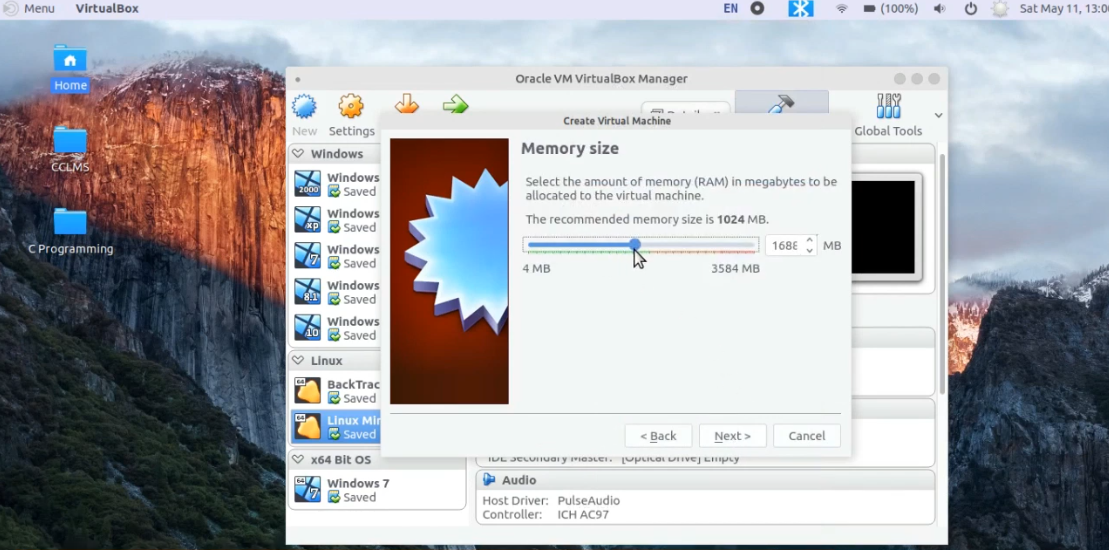The height and width of the screenshot is (550, 1109).
Task: Open the volume speaker indicator
Action: (x=939, y=8)
